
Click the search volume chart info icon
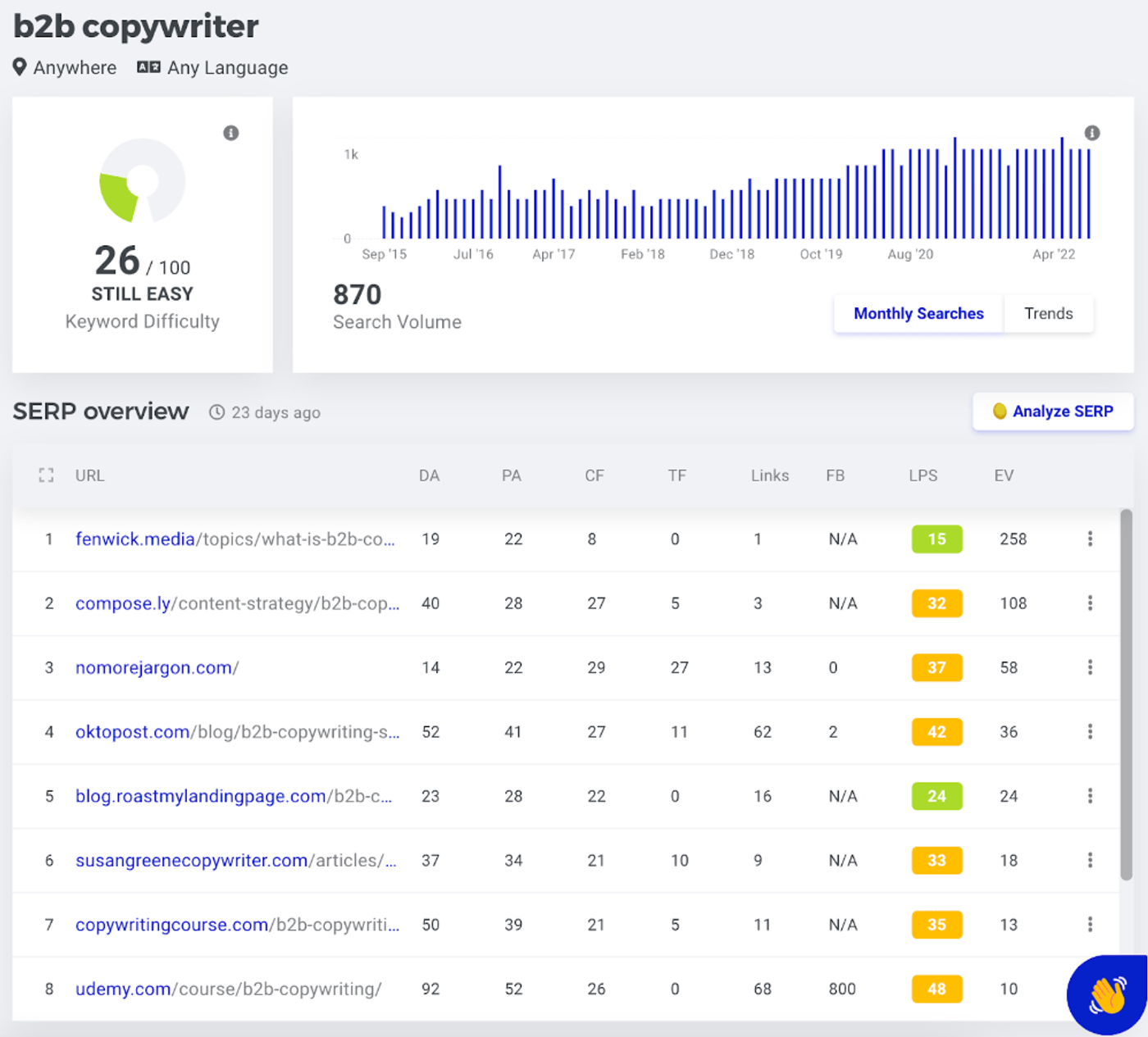(x=1092, y=133)
